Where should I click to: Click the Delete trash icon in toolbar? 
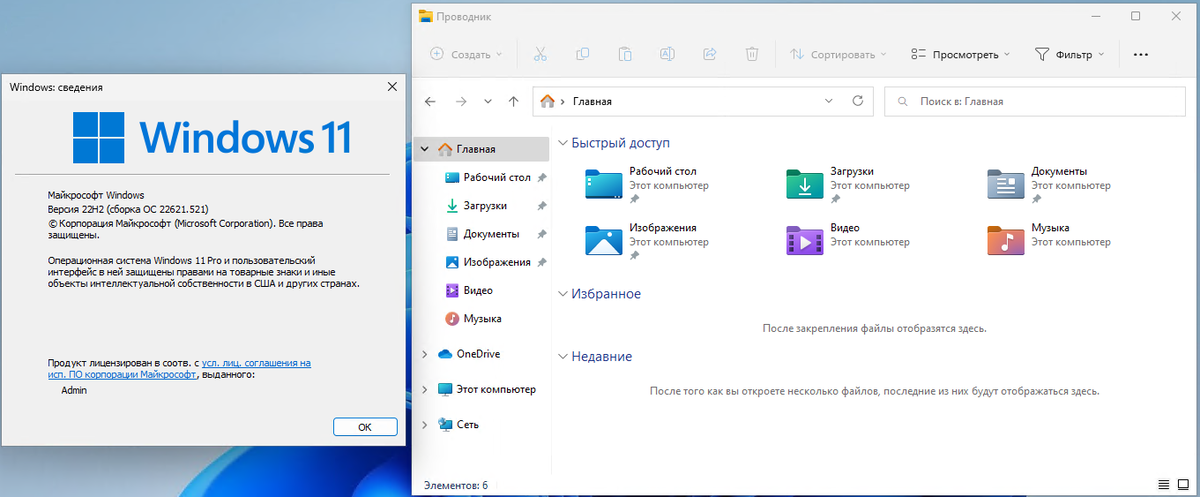[x=752, y=54]
